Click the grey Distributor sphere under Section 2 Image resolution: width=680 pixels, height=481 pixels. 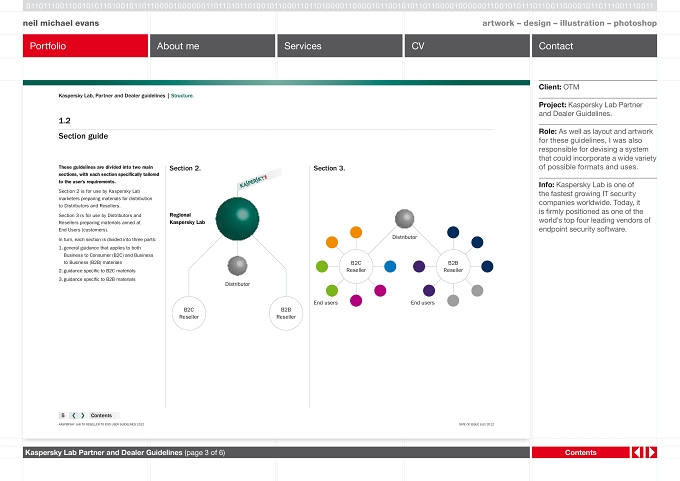click(237, 265)
